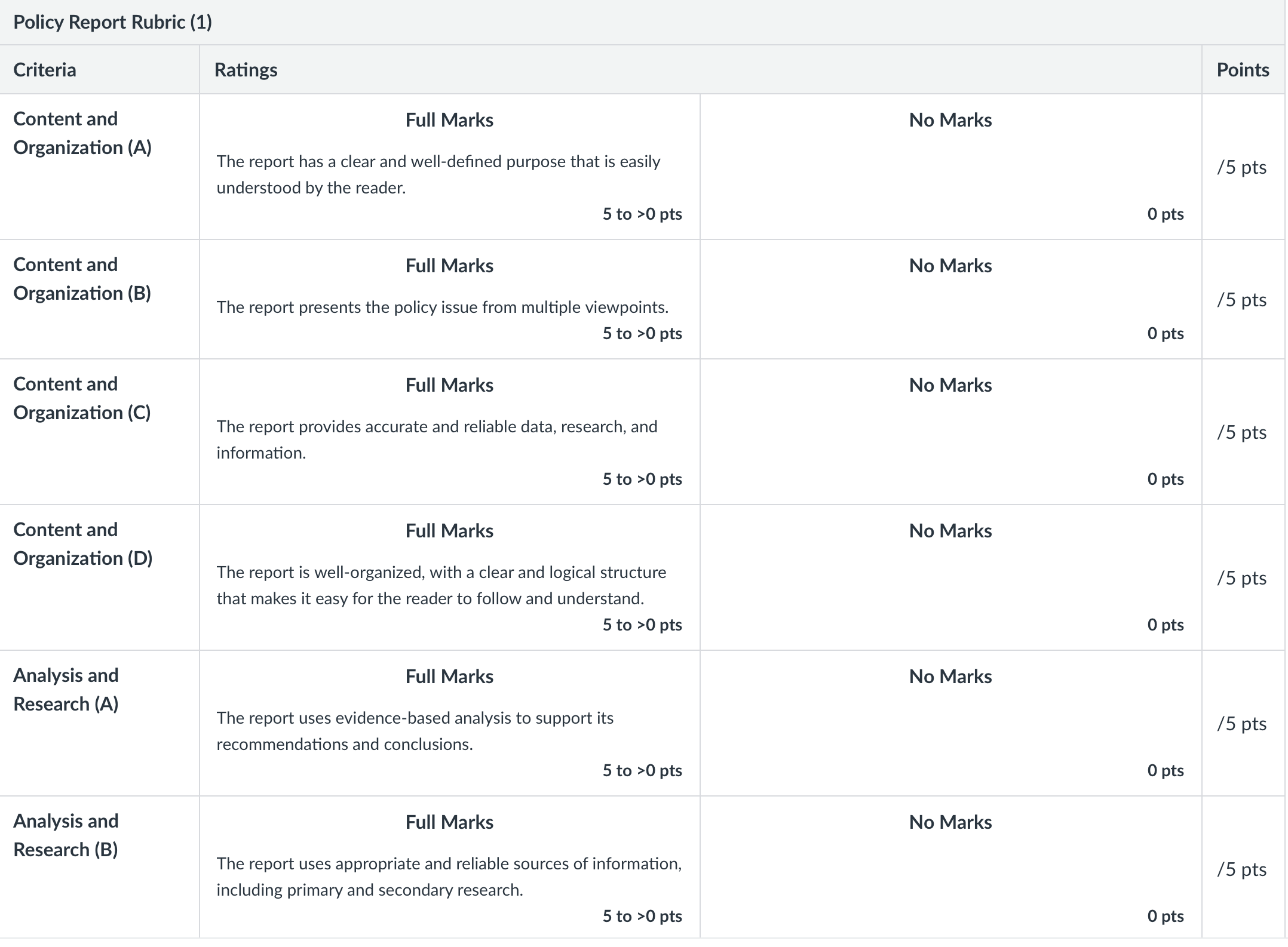1288x947 pixels.
Task: Click the Policy Report Rubric (1) title
Action: [112, 22]
